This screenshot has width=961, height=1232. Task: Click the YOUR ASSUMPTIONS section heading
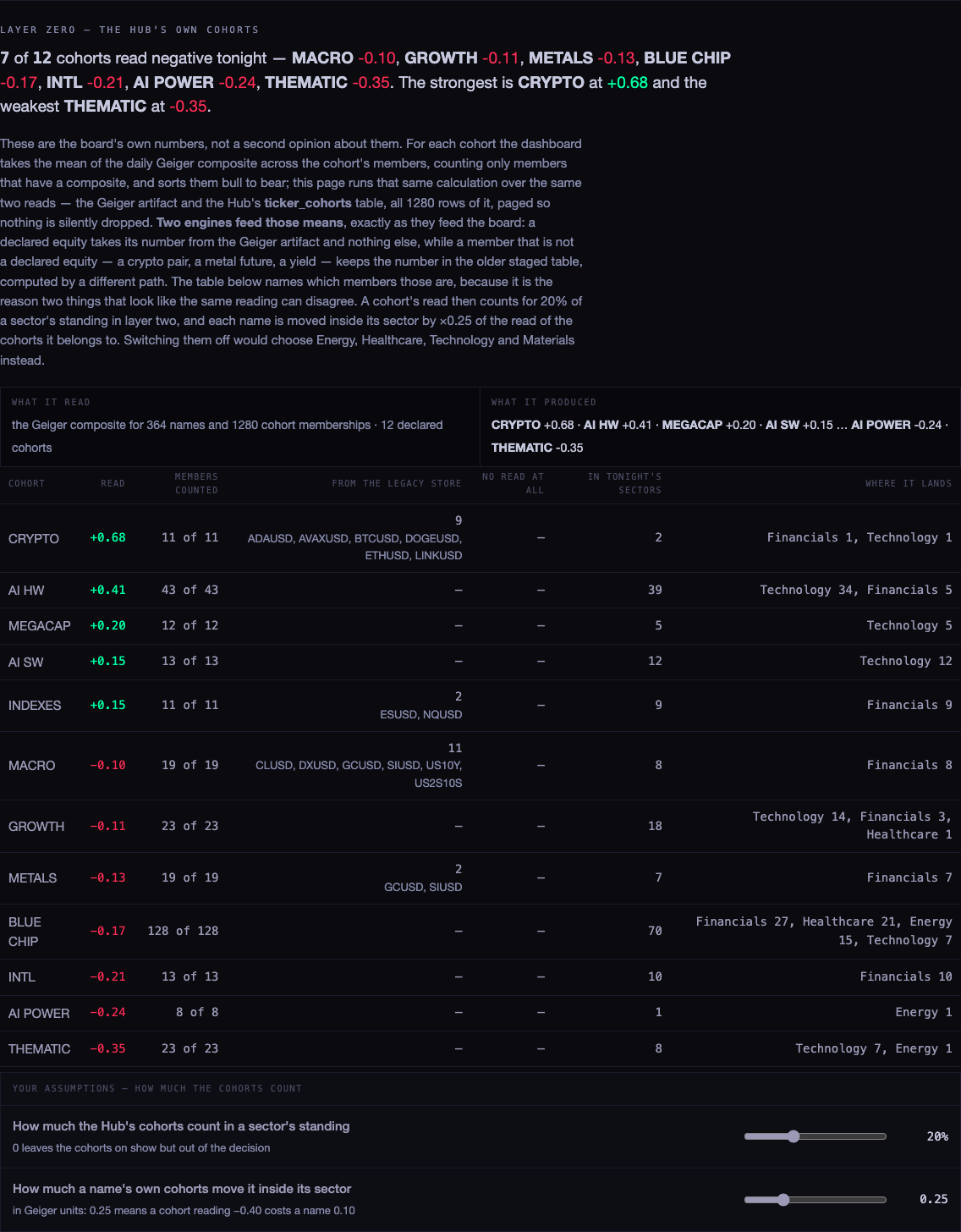[x=157, y=1088]
